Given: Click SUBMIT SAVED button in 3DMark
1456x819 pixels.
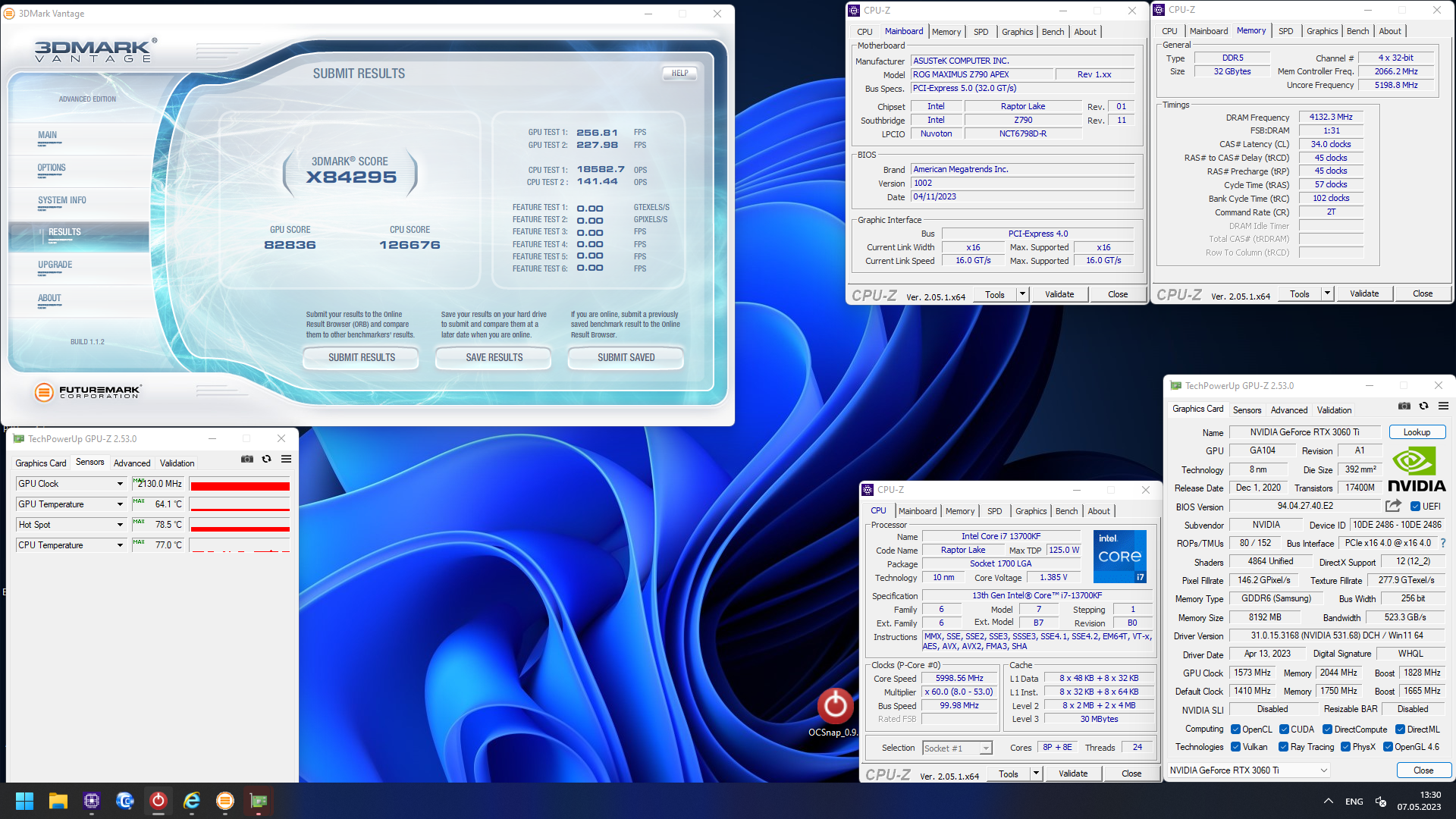Looking at the screenshot, I should click(x=626, y=358).
